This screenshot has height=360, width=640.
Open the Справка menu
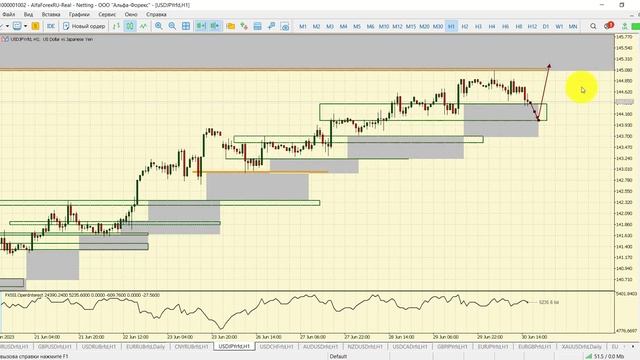pos(156,14)
